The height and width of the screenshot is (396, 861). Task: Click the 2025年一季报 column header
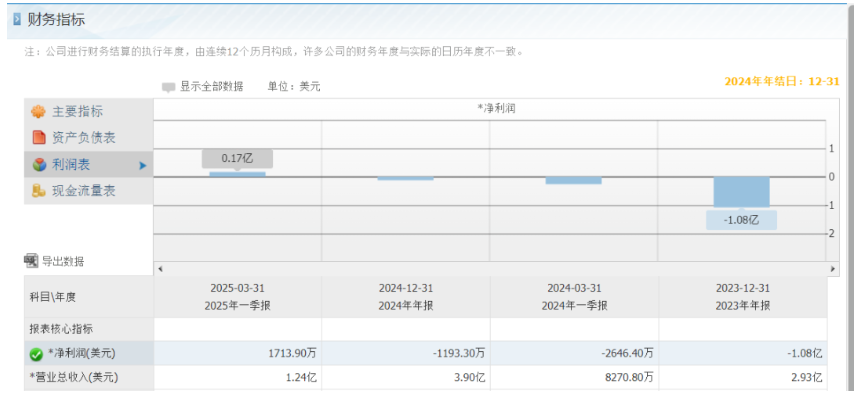[x=238, y=297]
